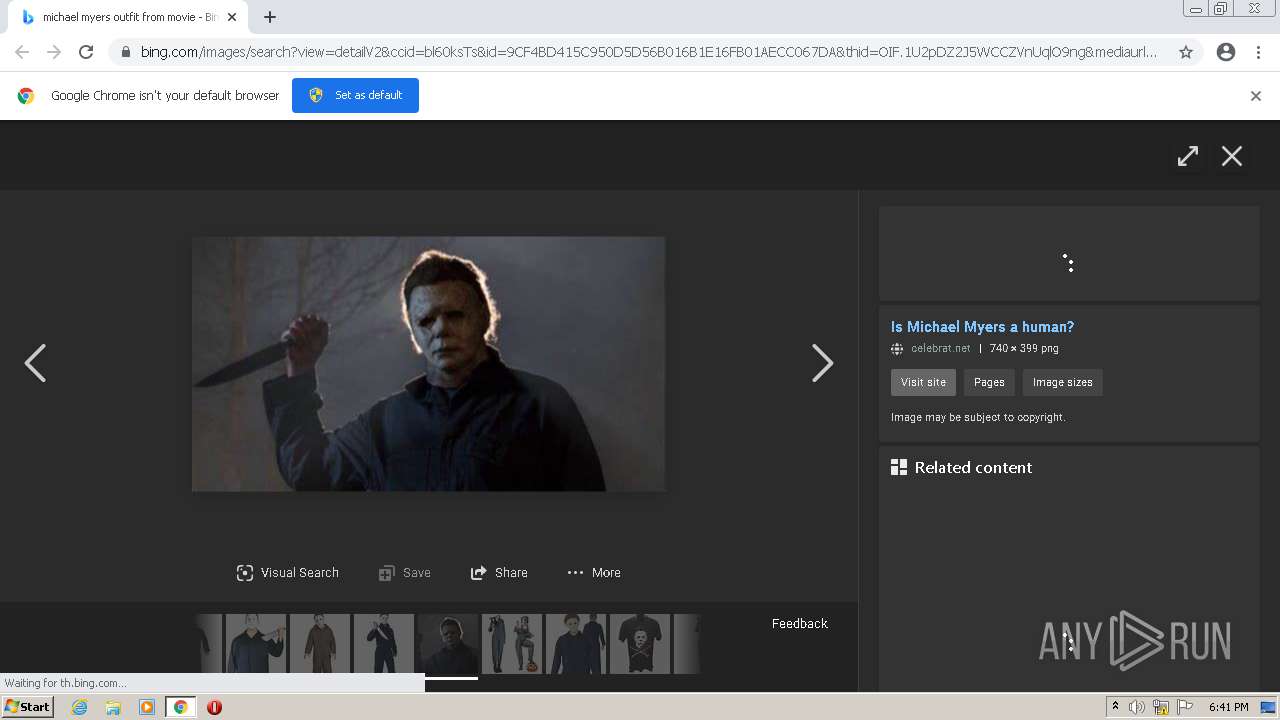The image size is (1280, 720).
Task: Click the celebrat.net source link
Action: pos(940,349)
